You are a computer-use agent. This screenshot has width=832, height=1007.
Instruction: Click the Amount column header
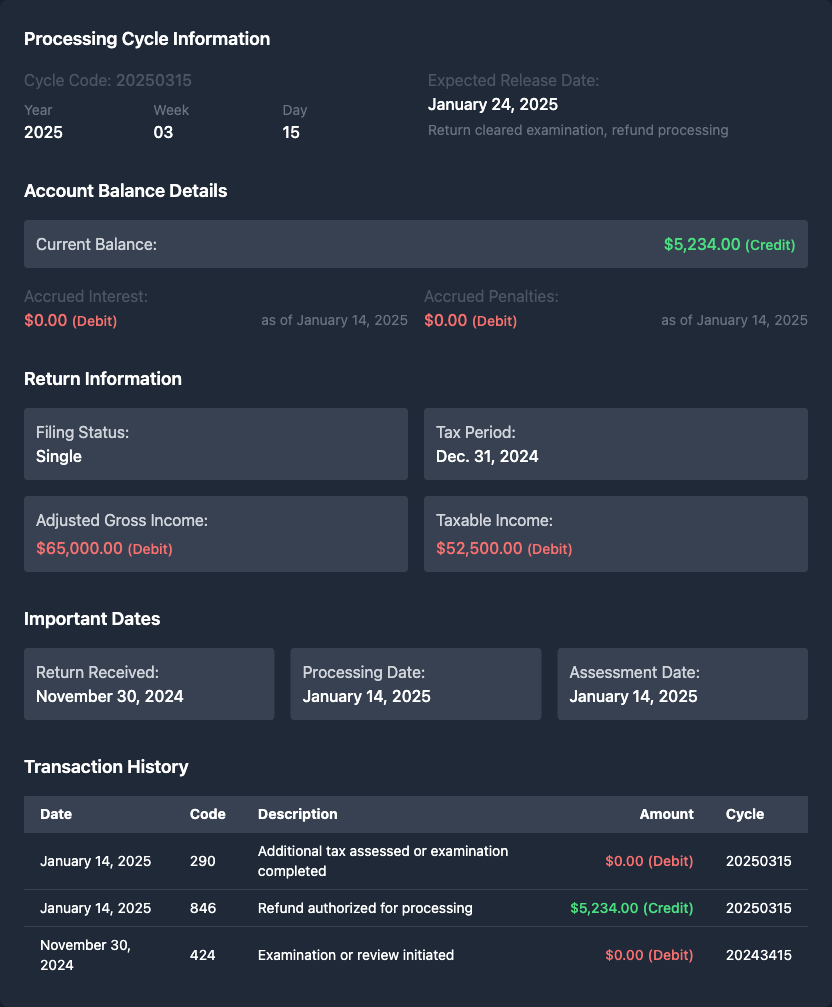pos(666,814)
